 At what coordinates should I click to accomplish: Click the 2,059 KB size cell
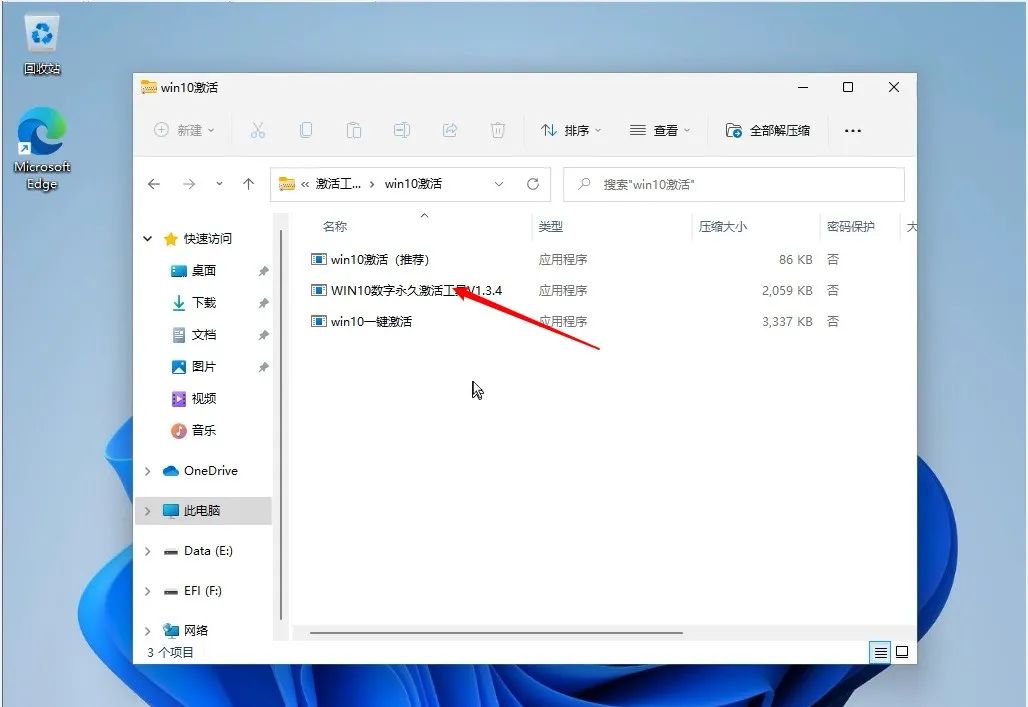pyautogui.click(x=787, y=291)
